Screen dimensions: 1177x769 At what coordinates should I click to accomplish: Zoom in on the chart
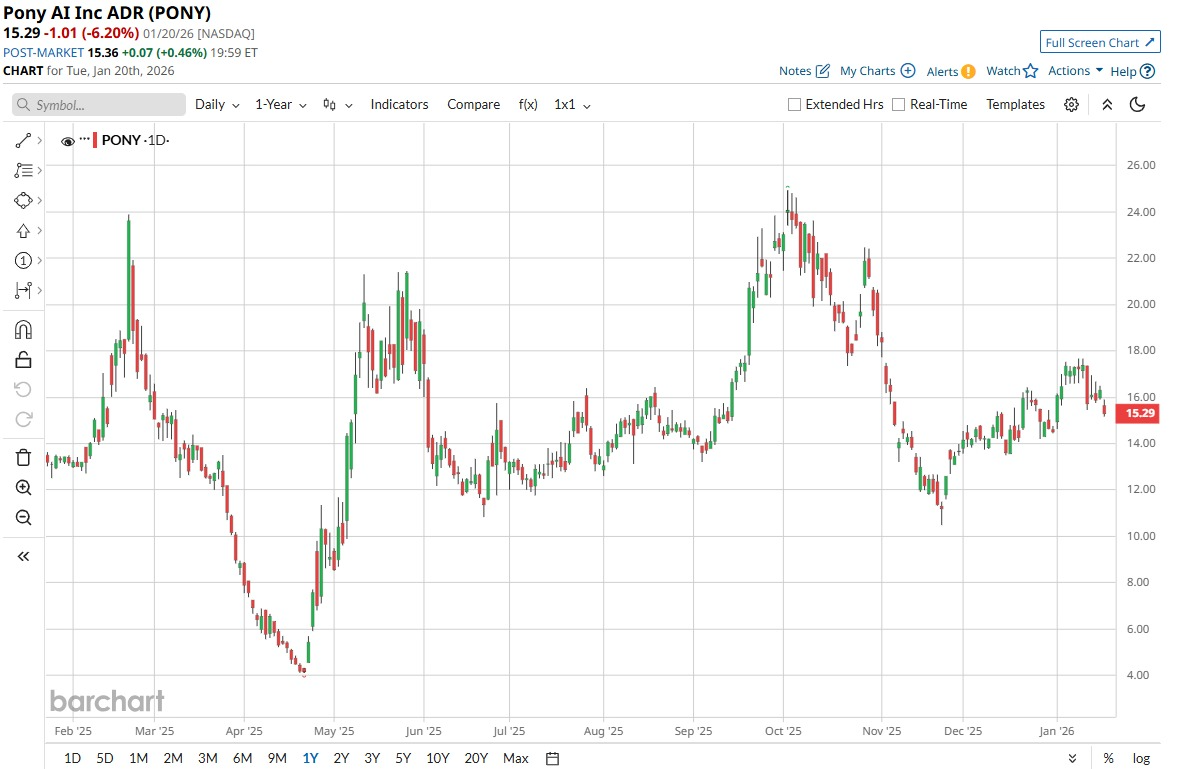point(23,487)
